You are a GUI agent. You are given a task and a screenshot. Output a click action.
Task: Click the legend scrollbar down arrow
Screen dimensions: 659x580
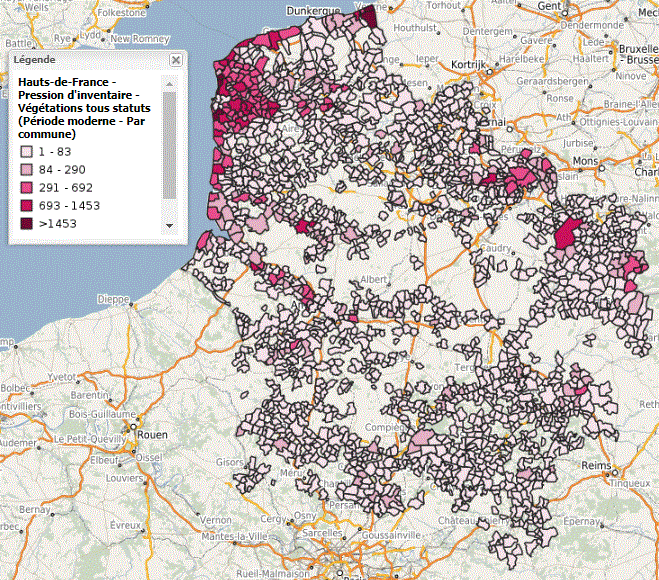tap(169, 226)
